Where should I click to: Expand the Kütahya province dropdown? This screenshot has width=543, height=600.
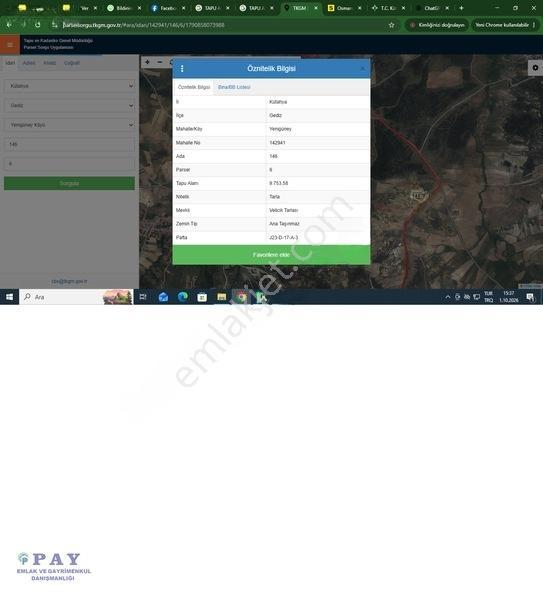[69, 86]
